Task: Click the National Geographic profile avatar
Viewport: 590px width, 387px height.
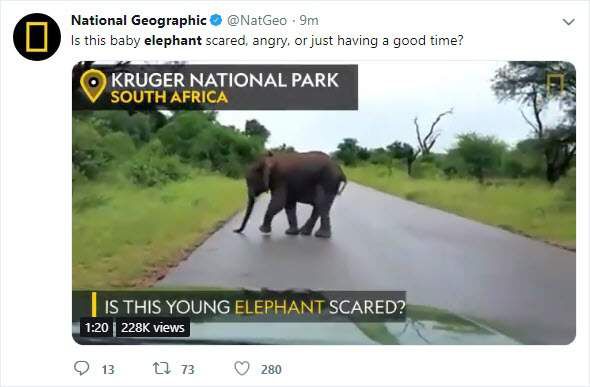Action: tap(37, 37)
